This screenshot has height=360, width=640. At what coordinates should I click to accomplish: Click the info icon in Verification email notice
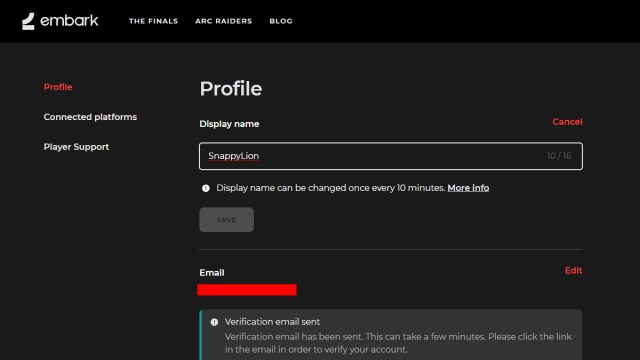coord(214,322)
